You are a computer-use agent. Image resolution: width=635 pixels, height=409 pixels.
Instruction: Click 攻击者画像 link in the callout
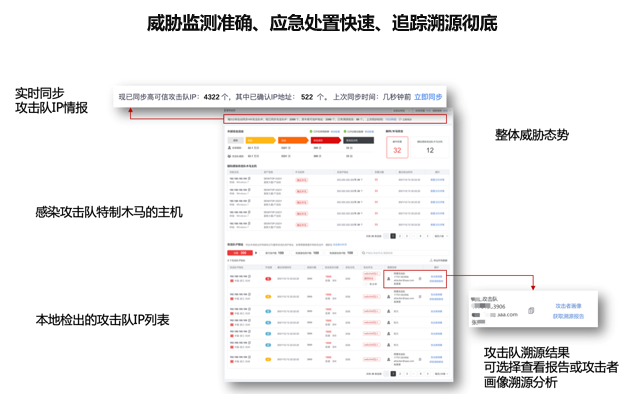pyautogui.click(x=569, y=306)
